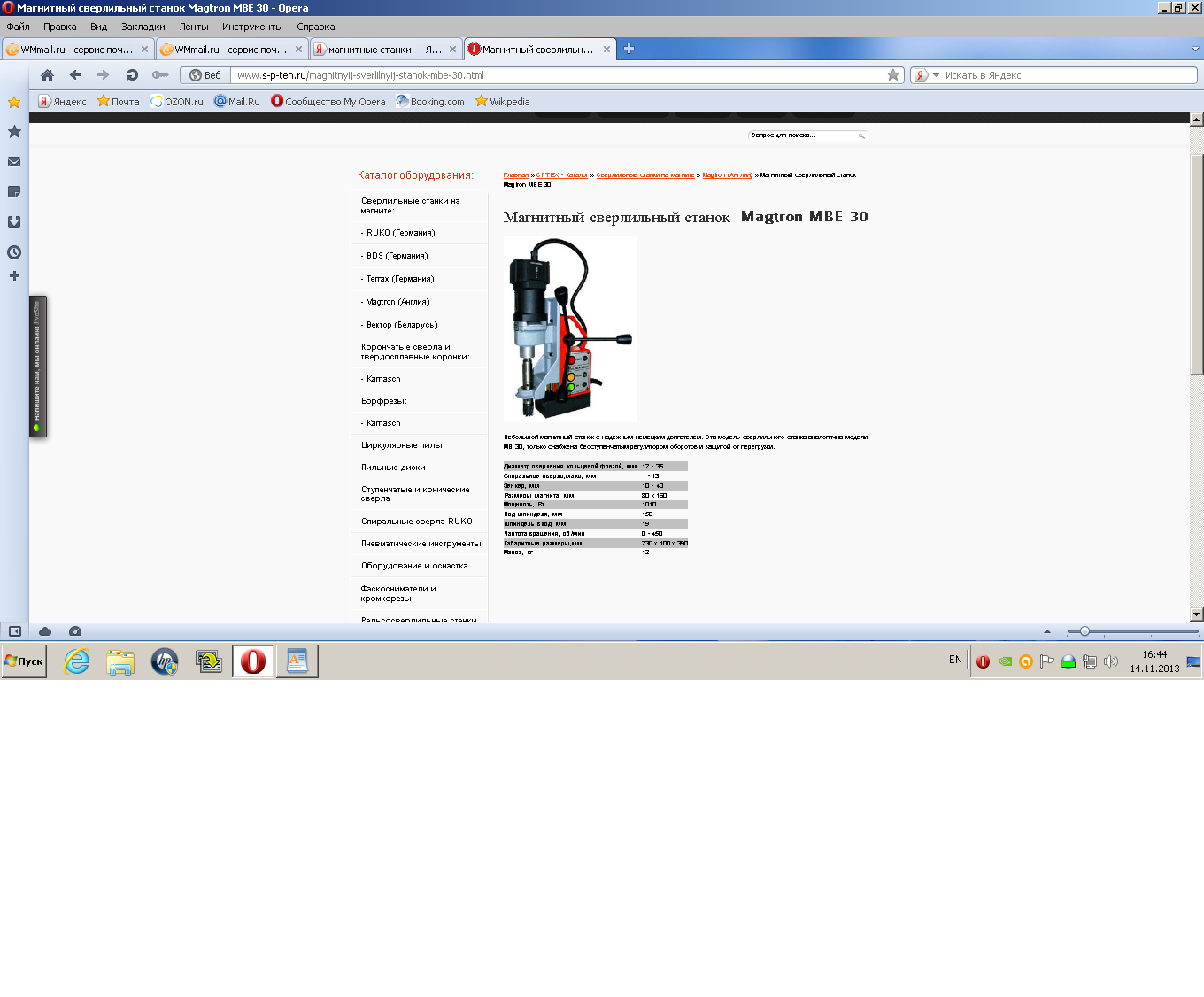Close the 'магнитные станки — Я...' tab
1204x997 pixels.
click(452, 50)
